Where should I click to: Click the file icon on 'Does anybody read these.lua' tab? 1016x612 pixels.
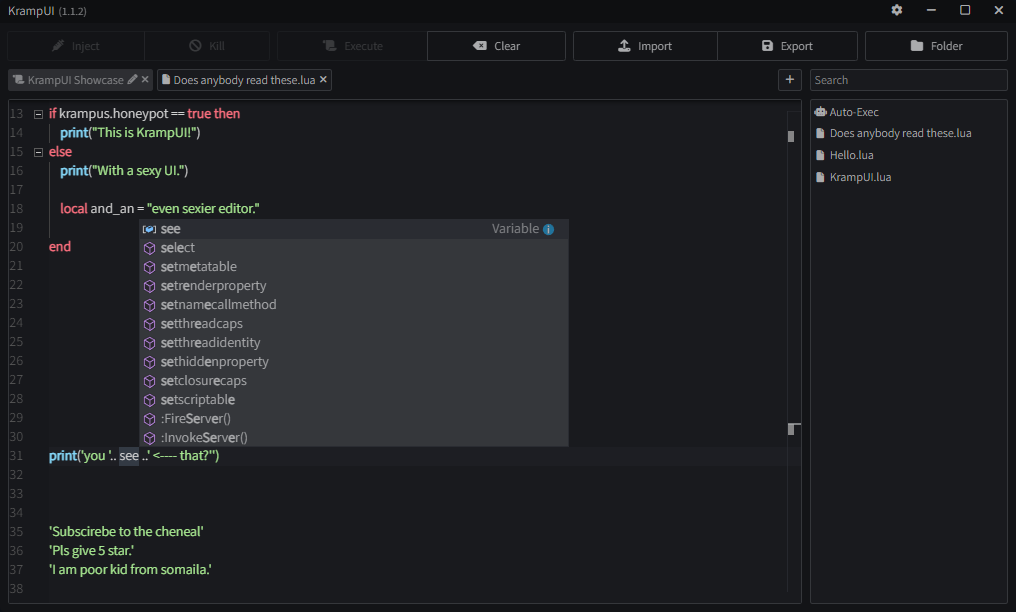click(166, 80)
